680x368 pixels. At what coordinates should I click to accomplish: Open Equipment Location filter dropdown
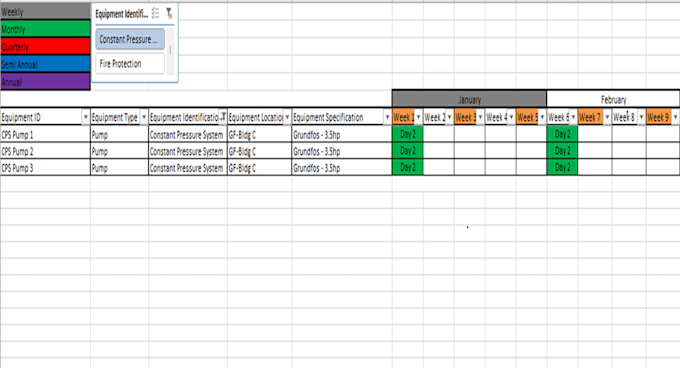pyautogui.click(x=287, y=117)
